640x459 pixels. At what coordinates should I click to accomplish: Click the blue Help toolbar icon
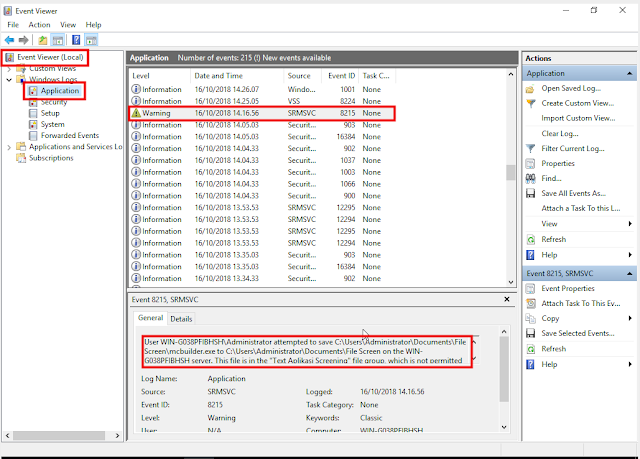tap(76, 40)
